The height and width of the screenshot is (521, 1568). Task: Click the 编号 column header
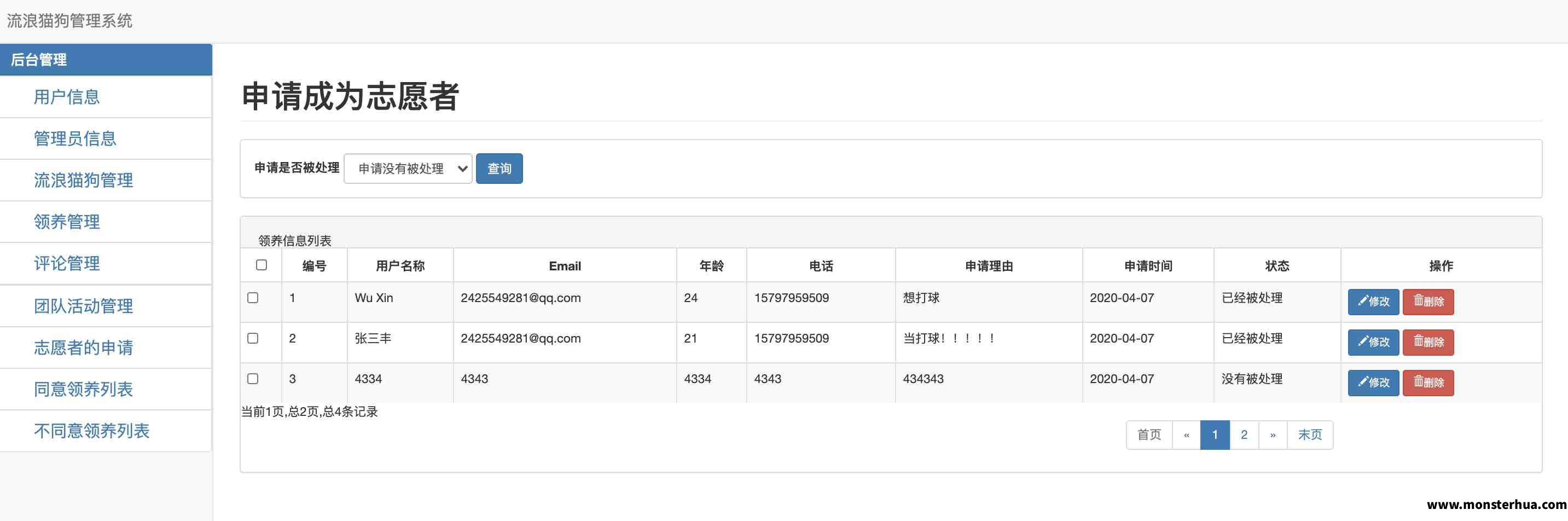(315, 266)
